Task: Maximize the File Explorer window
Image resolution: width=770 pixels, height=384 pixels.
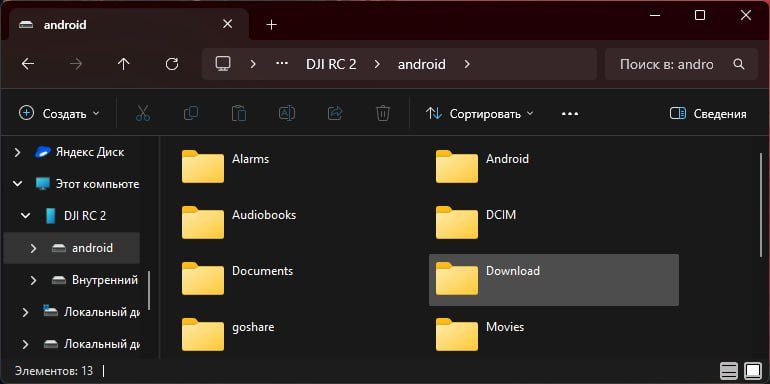Action: click(700, 15)
